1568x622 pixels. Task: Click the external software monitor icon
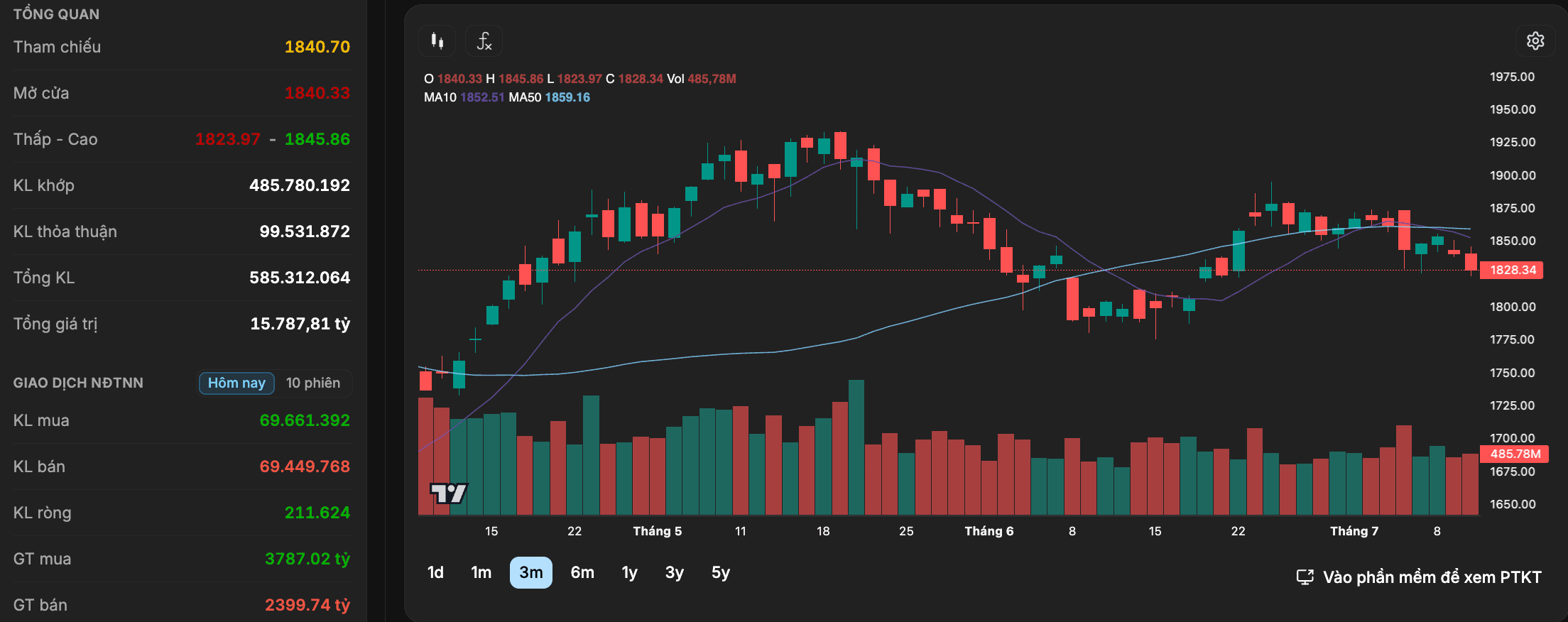click(x=1305, y=577)
